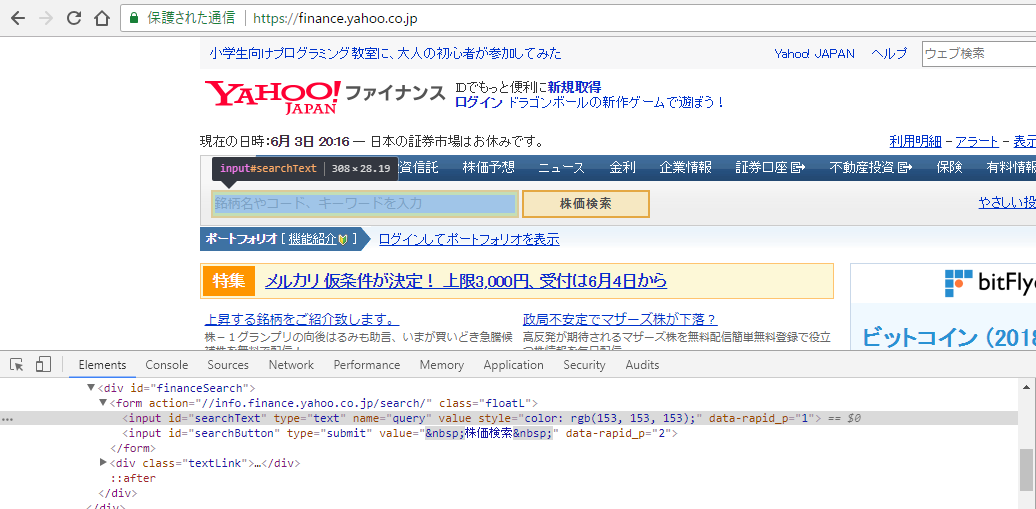The image size is (1036, 509).
Task: Select 証券口座 in the navigation bar
Action: pos(770,167)
